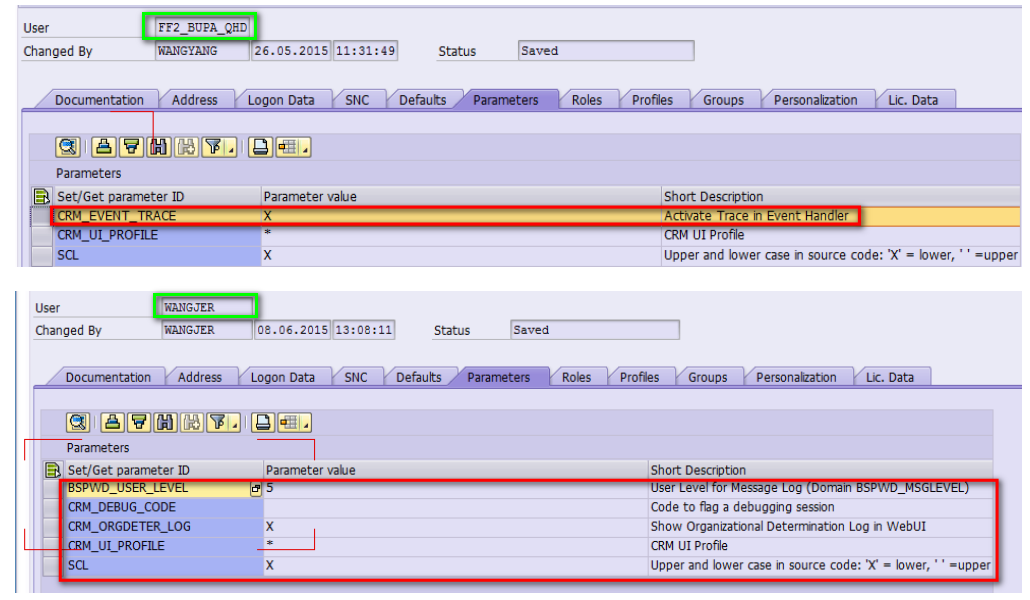This screenshot has height=600, width=1030.
Task: Open Logon Data tab in WANGJER user panel
Action: tap(282, 377)
